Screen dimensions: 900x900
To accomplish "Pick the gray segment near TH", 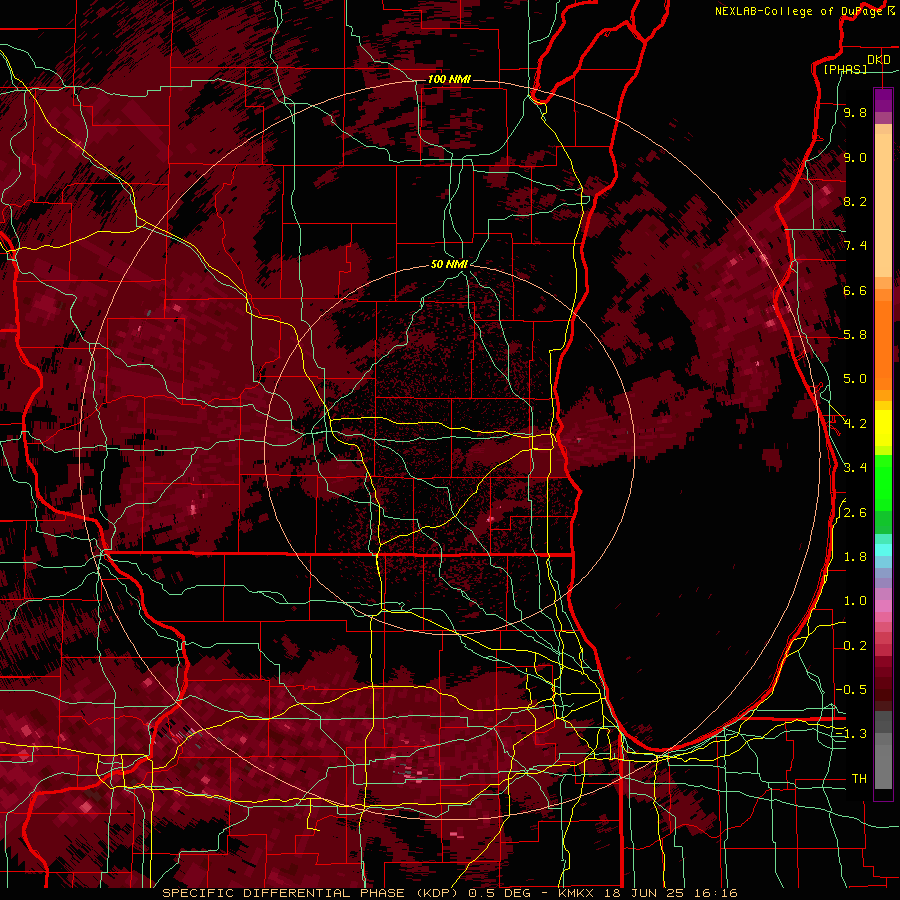I will [x=883, y=768].
